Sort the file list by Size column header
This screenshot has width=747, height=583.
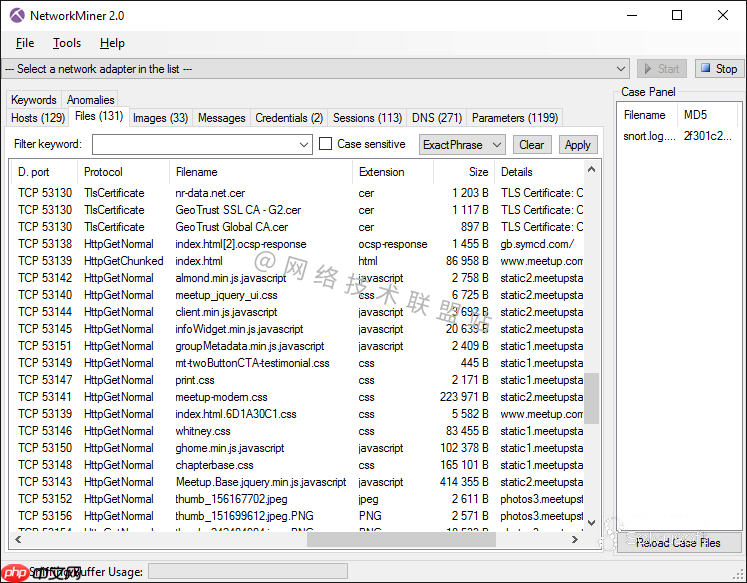[x=464, y=172]
